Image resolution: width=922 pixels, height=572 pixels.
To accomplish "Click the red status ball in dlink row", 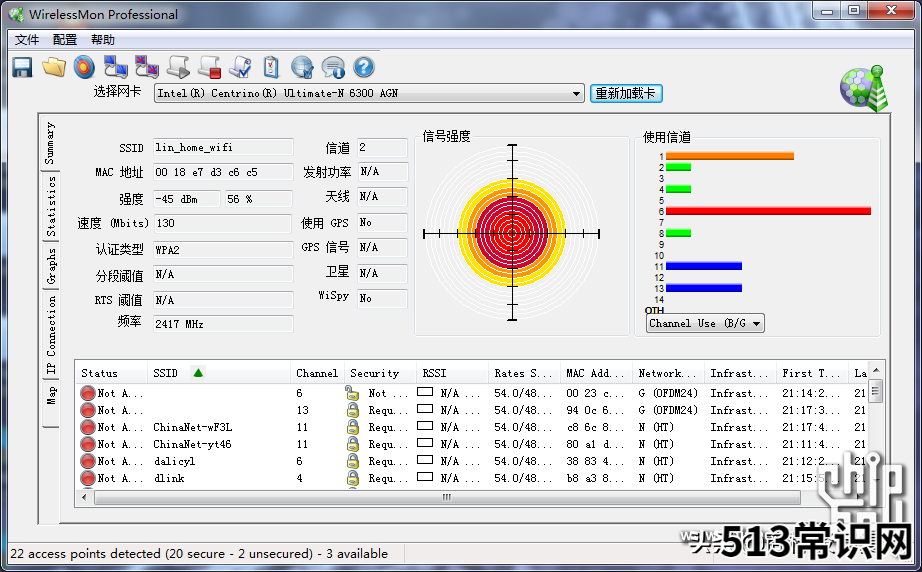I will (88, 479).
